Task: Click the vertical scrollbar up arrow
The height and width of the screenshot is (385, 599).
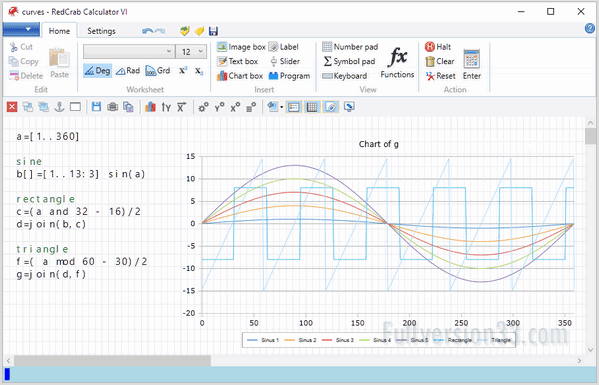Action: (x=591, y=123)
